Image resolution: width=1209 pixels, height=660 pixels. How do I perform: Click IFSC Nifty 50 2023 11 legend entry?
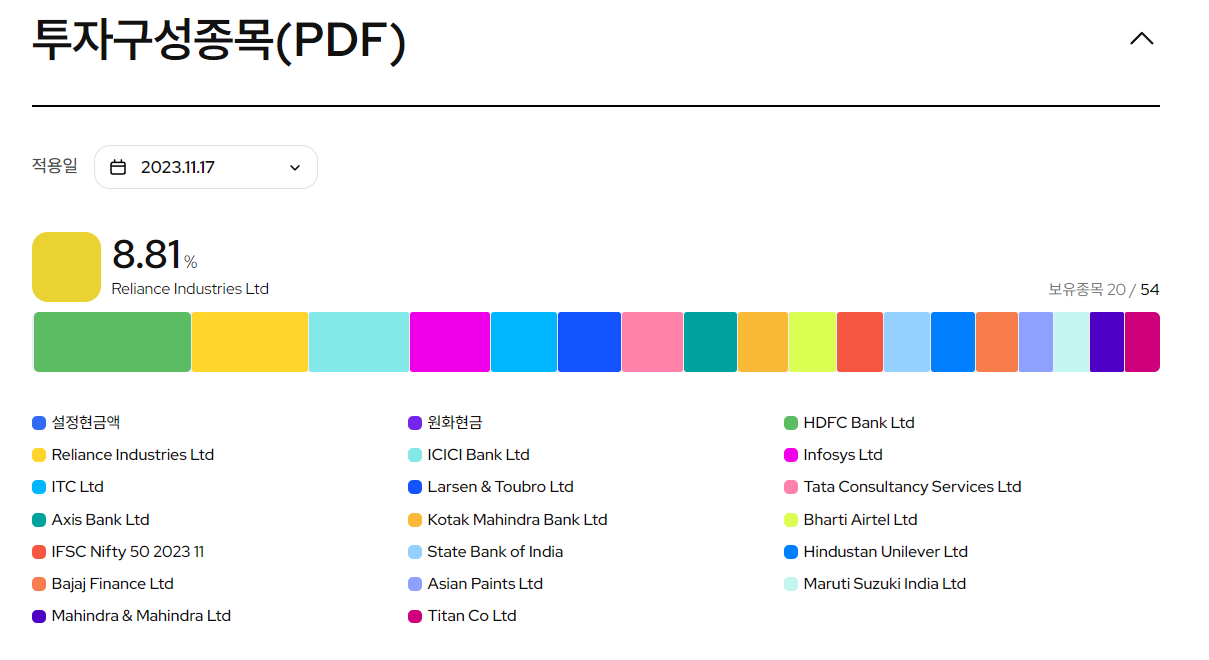tap(118, 552)
